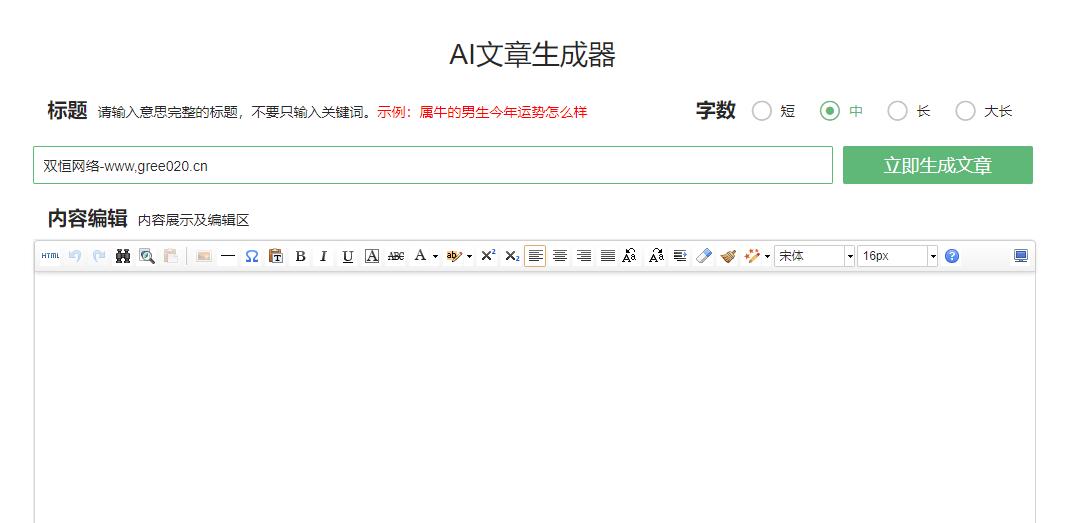Clear formatting with eraser icon
1070x523 pixels.
click(x=704, y=256)
